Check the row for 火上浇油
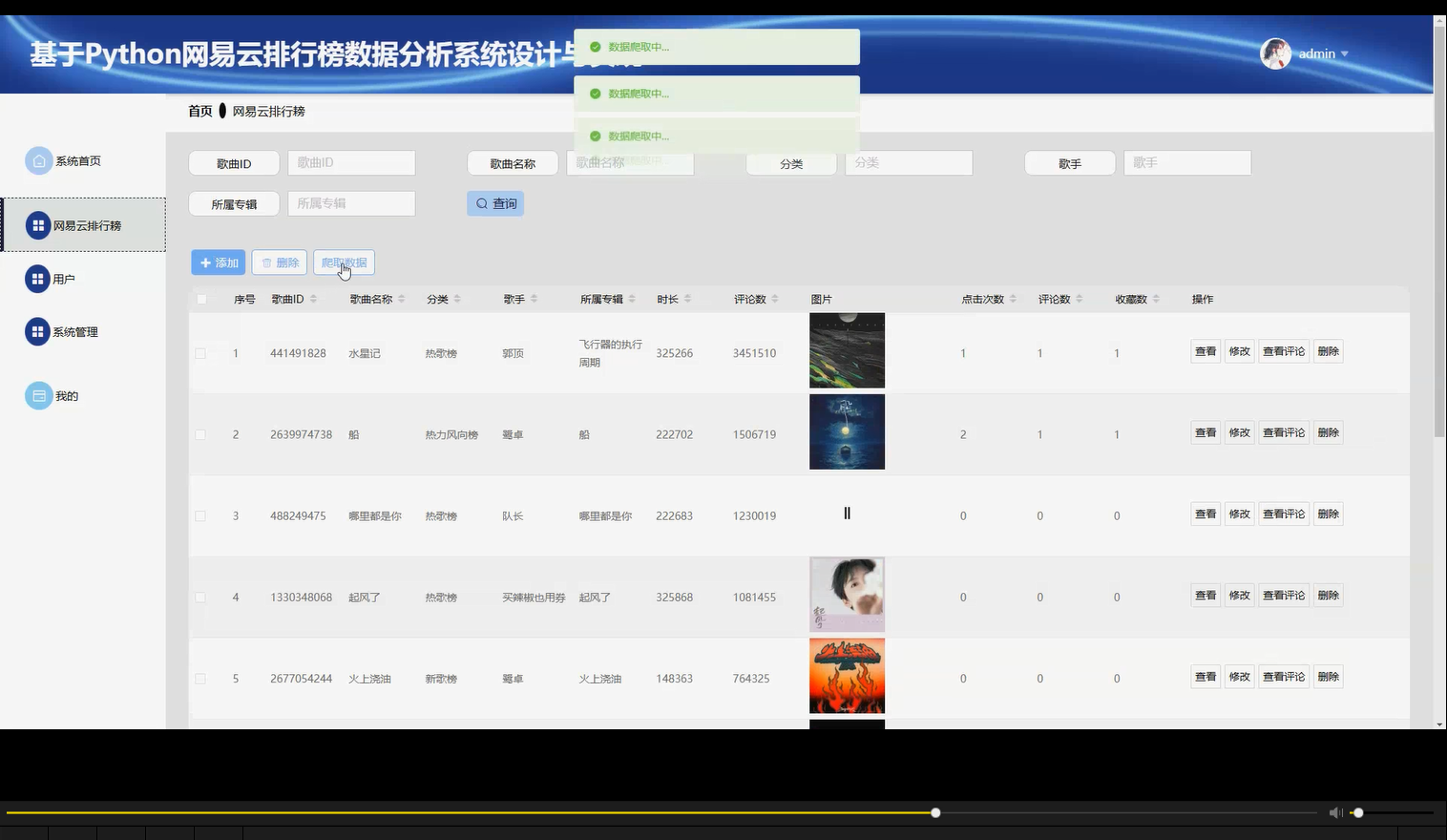This screenshot has width=1447, height=840. [x=200, y=679]
